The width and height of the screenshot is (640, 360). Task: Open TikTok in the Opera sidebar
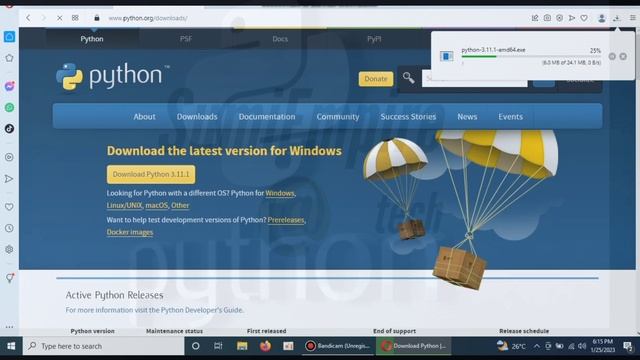(9, 129)
